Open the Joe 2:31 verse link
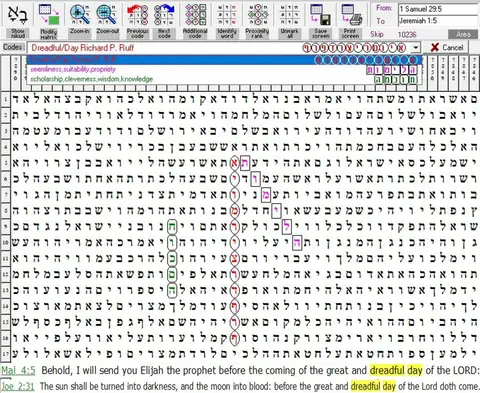480x393 pixels. [18, 386]
